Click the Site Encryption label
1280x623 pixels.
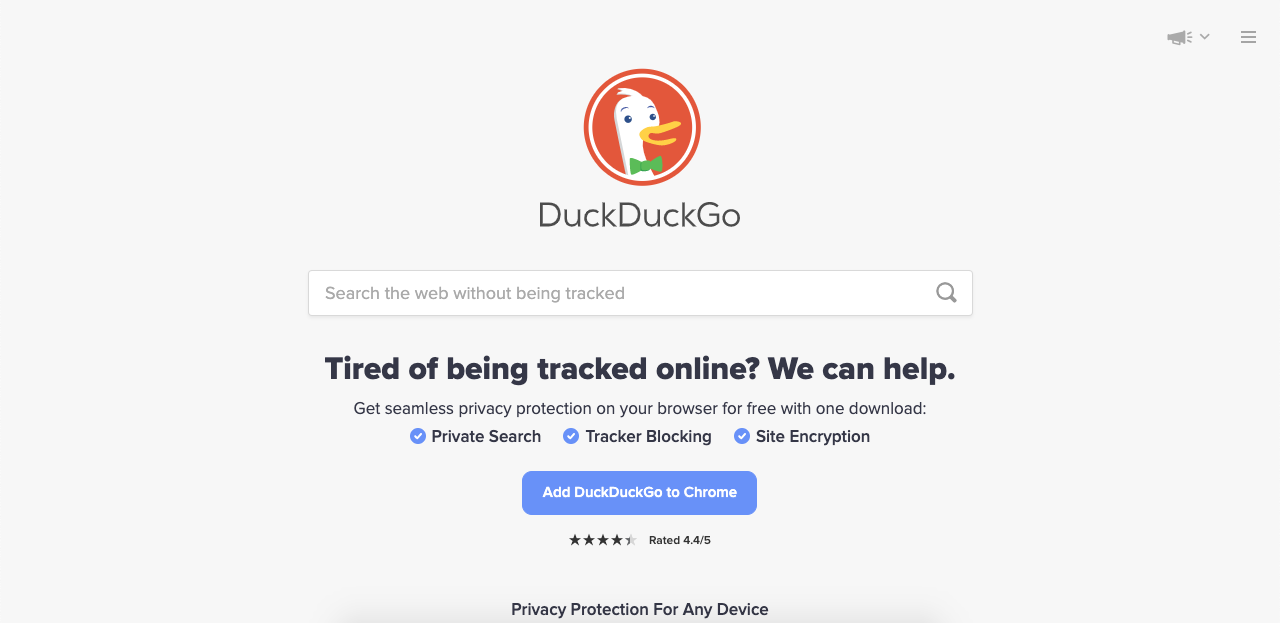click(813, 436)
